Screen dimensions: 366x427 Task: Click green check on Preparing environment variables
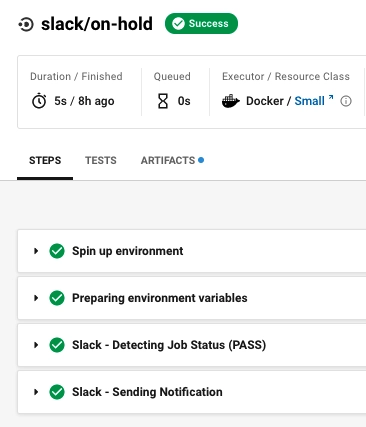[x=57, y=298]
